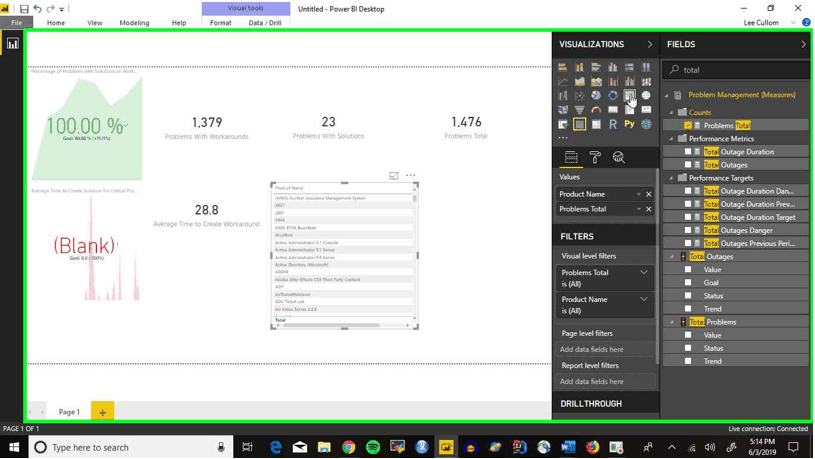Viewport: 815px width, 459px height.
Task: Open the Data / Drill tab
Action: click(x=265, y=23)
